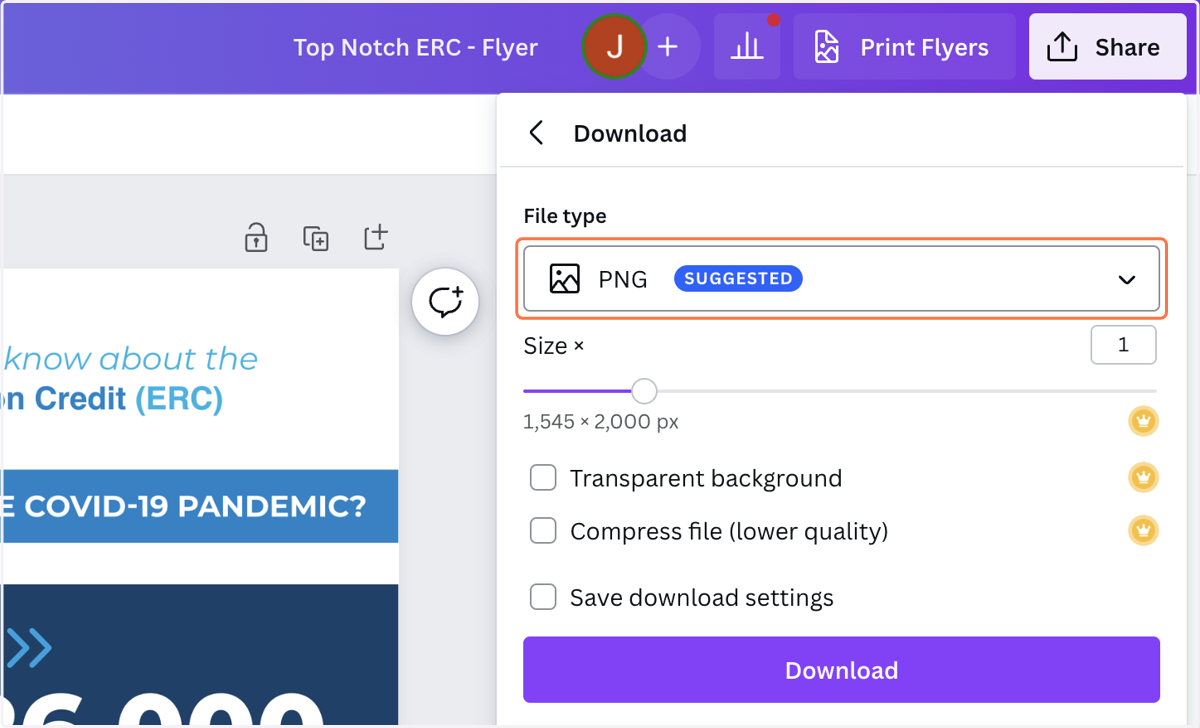Click 'know about the' italic text on flyer
The height and width of the screenshot is (728, 1200).
coord(130,359)
